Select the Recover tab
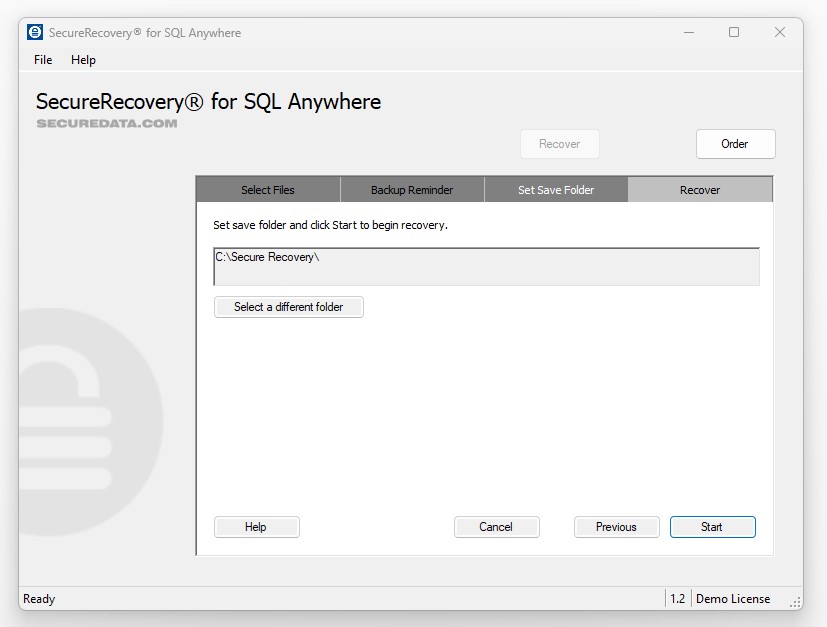This screenshot has width=827, height=627. (x=699, y=189)
